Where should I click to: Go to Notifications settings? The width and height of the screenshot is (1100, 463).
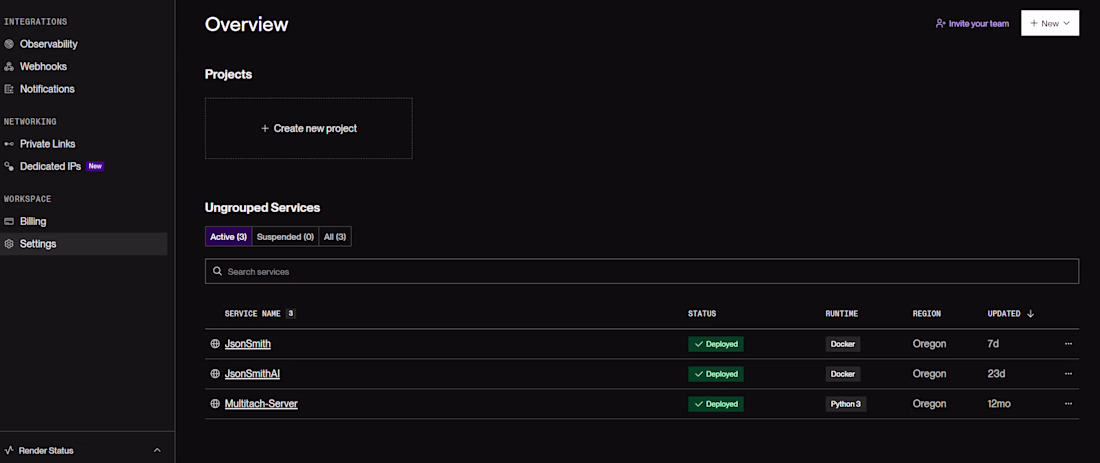(x=39, y=89)
